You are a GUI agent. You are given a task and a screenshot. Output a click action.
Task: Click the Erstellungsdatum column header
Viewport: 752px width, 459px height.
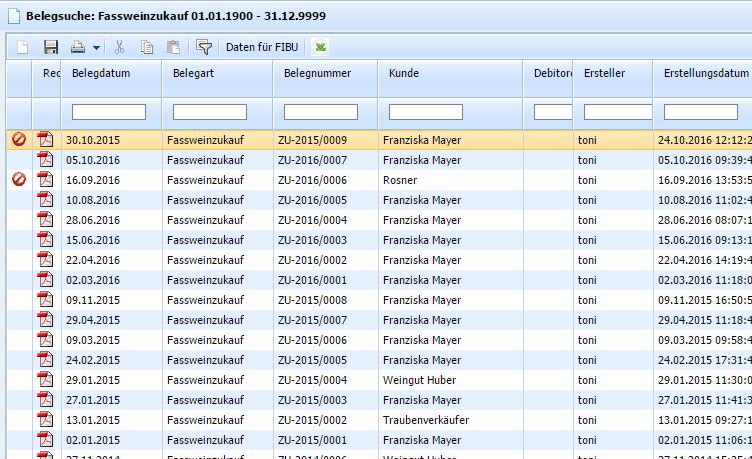[705, 73]
